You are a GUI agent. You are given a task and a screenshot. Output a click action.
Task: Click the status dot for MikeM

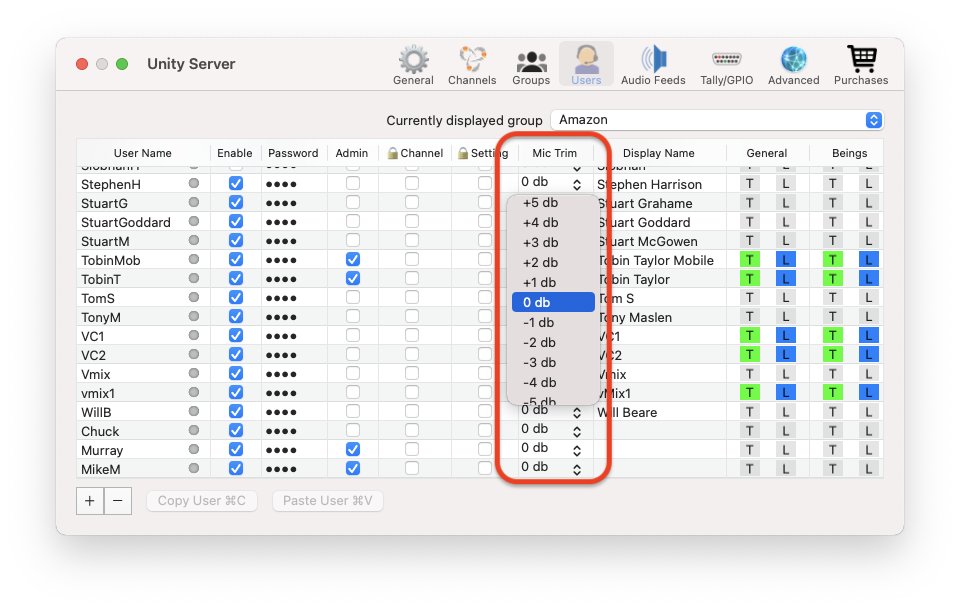pos(194,468)
